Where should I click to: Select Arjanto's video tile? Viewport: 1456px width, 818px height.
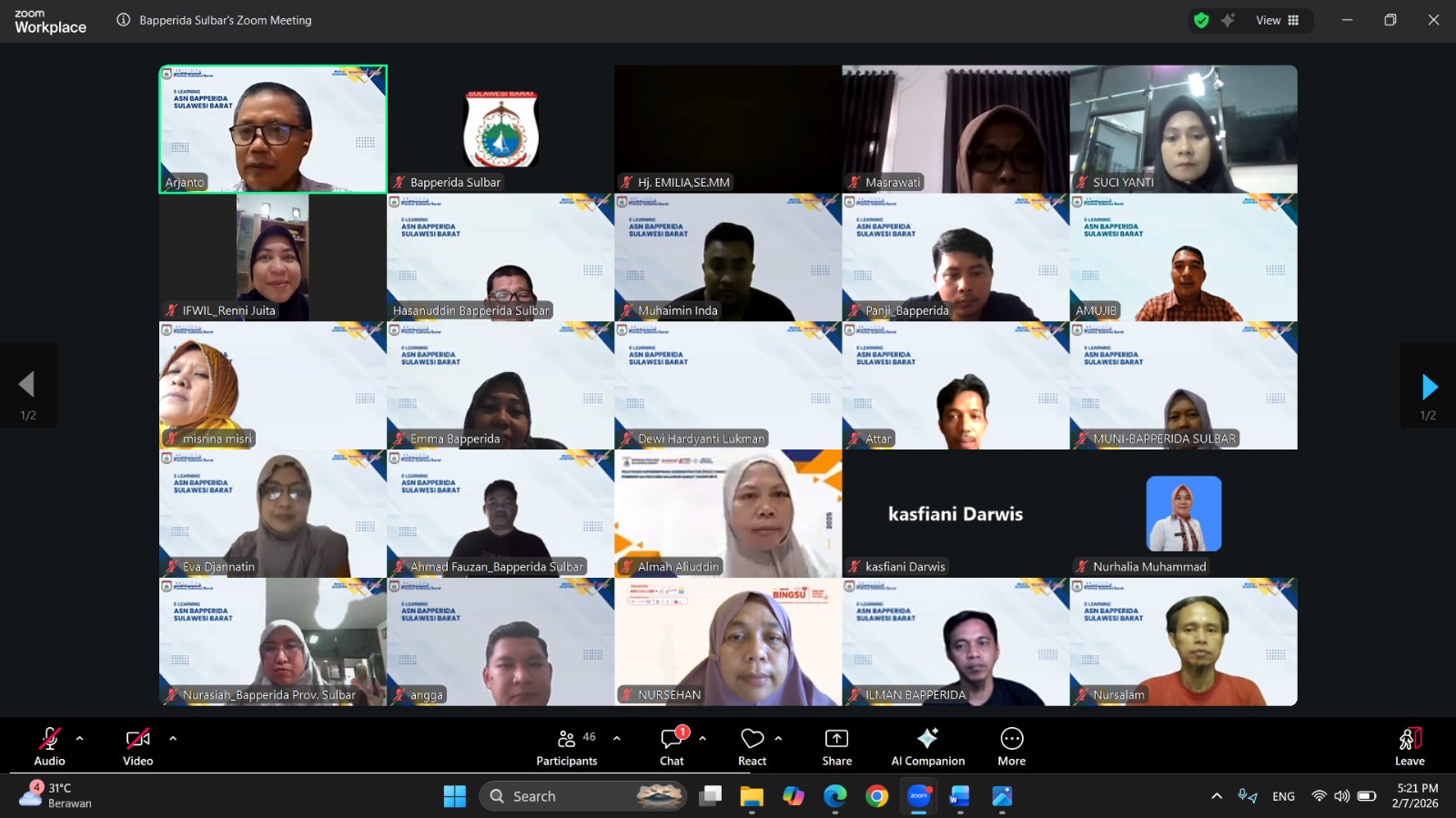[273, 128]
